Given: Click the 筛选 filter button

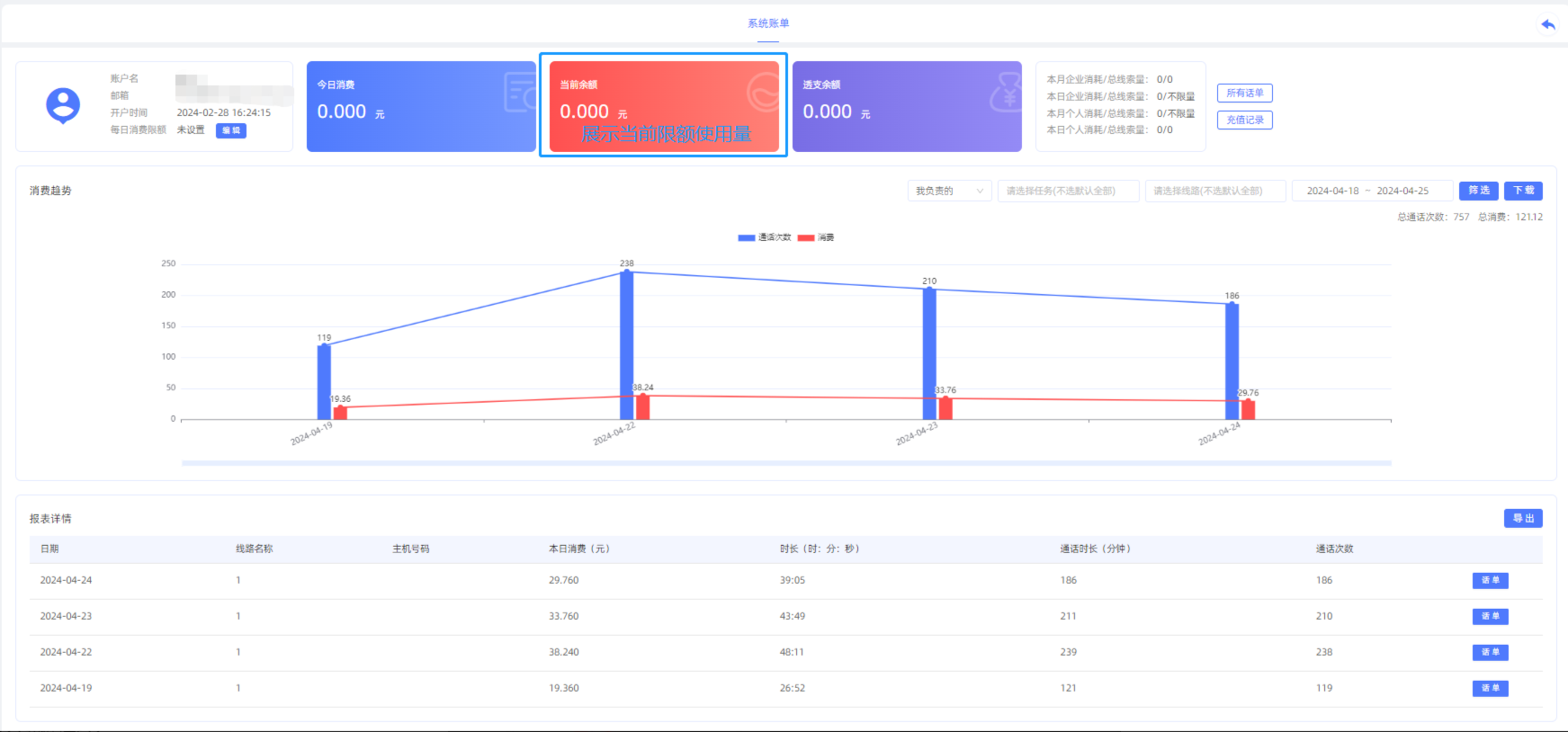Looking at the screenshot, I should (1479, 191).
